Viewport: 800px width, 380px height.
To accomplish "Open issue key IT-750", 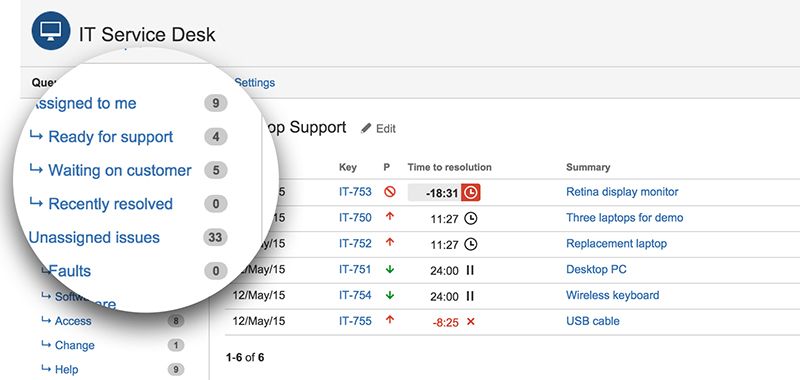I will click(x=355, y=218).
